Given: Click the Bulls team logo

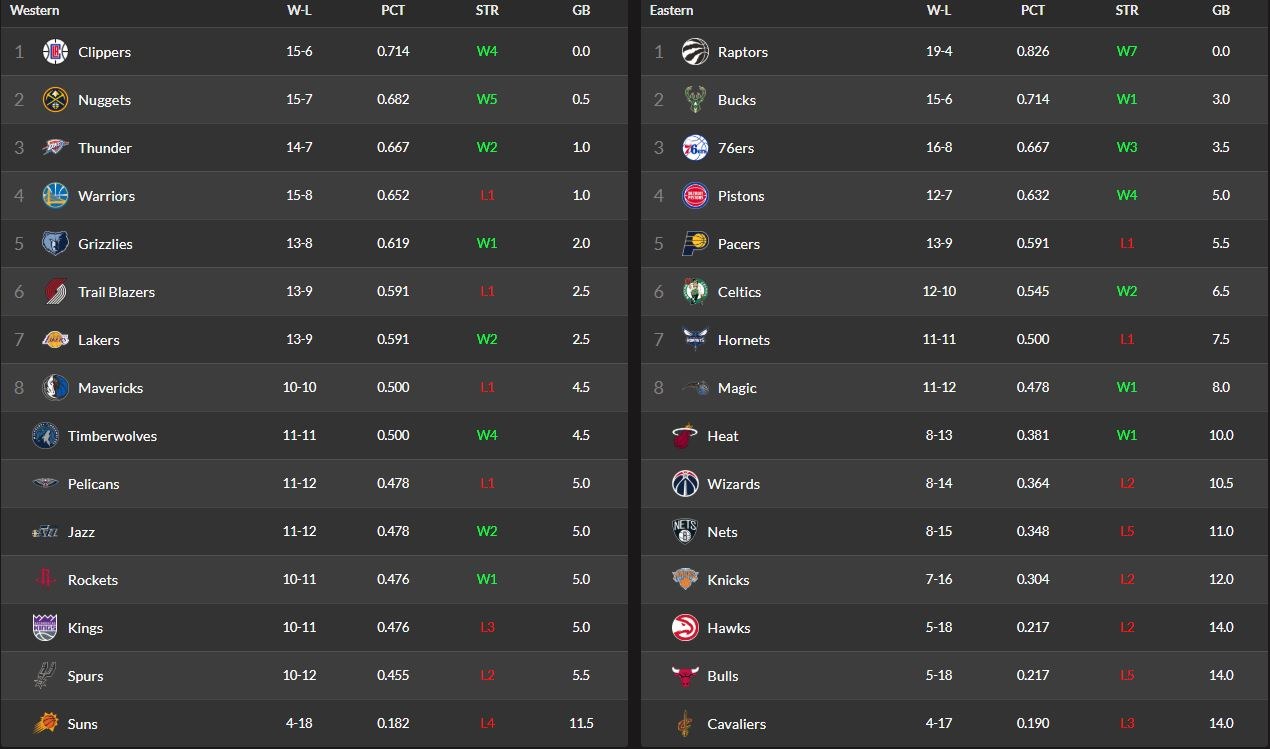Looking at the screenshot, I should (x=685, y=676).
